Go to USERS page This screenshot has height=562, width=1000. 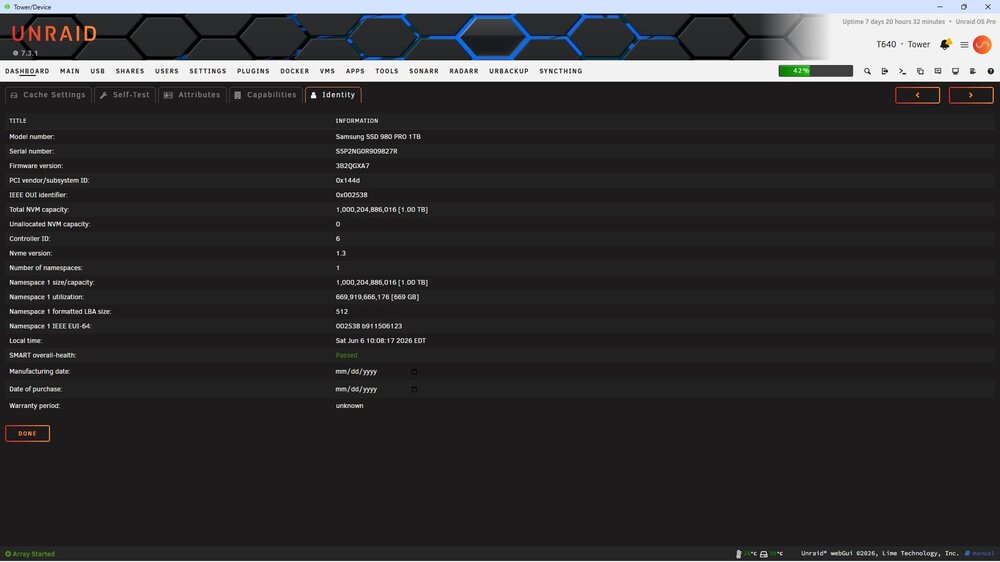click(167, 71)
